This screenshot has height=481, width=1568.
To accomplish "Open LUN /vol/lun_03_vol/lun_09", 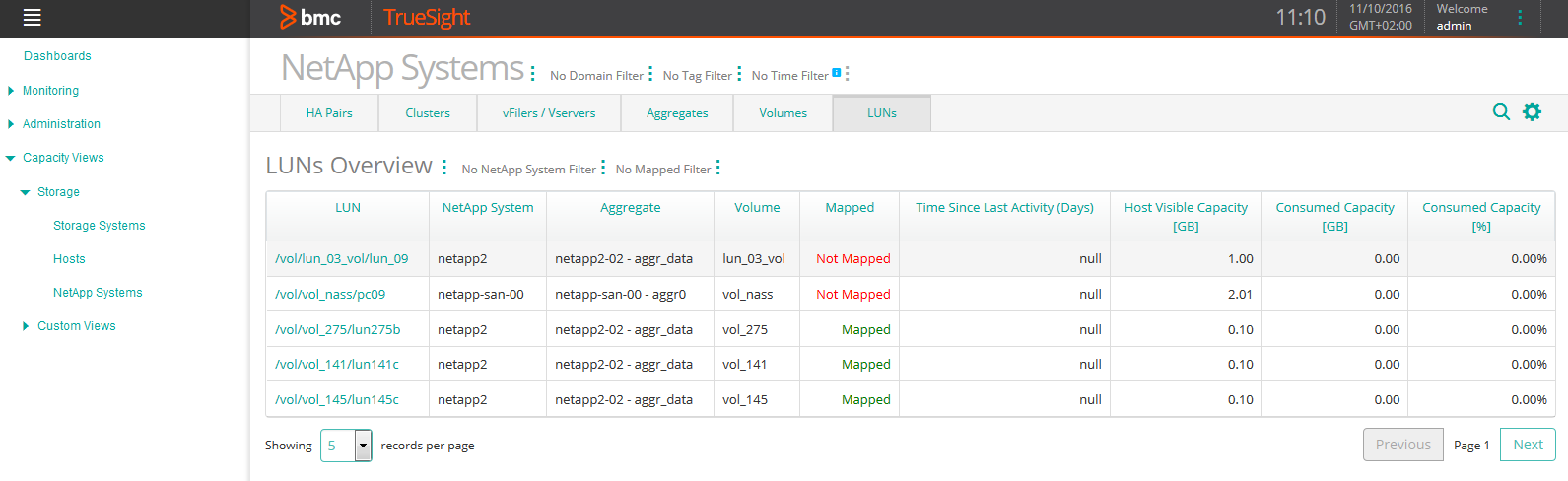I will click(x=341, y=259).
